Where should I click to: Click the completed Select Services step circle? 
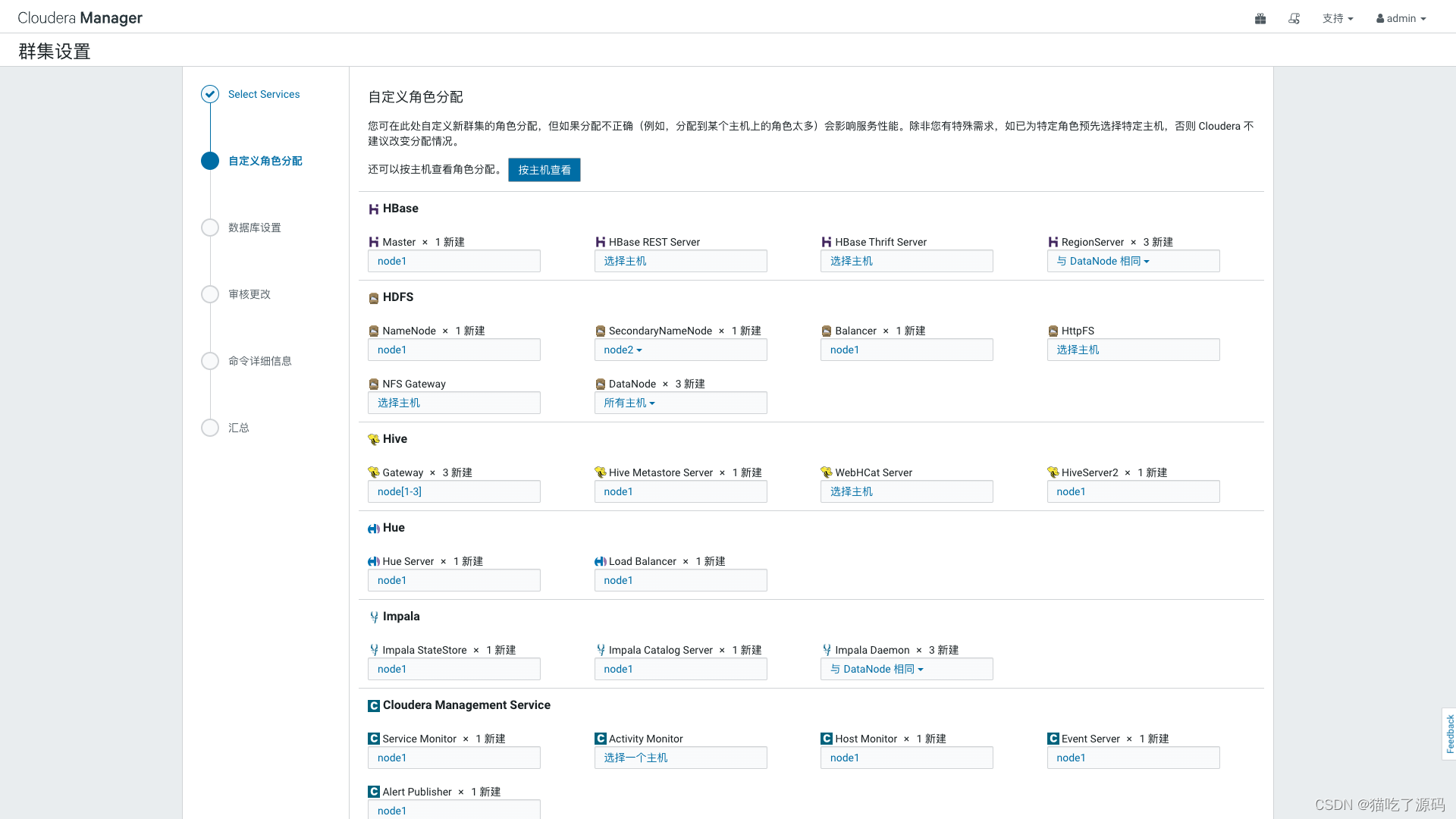[x=210, y=94]
